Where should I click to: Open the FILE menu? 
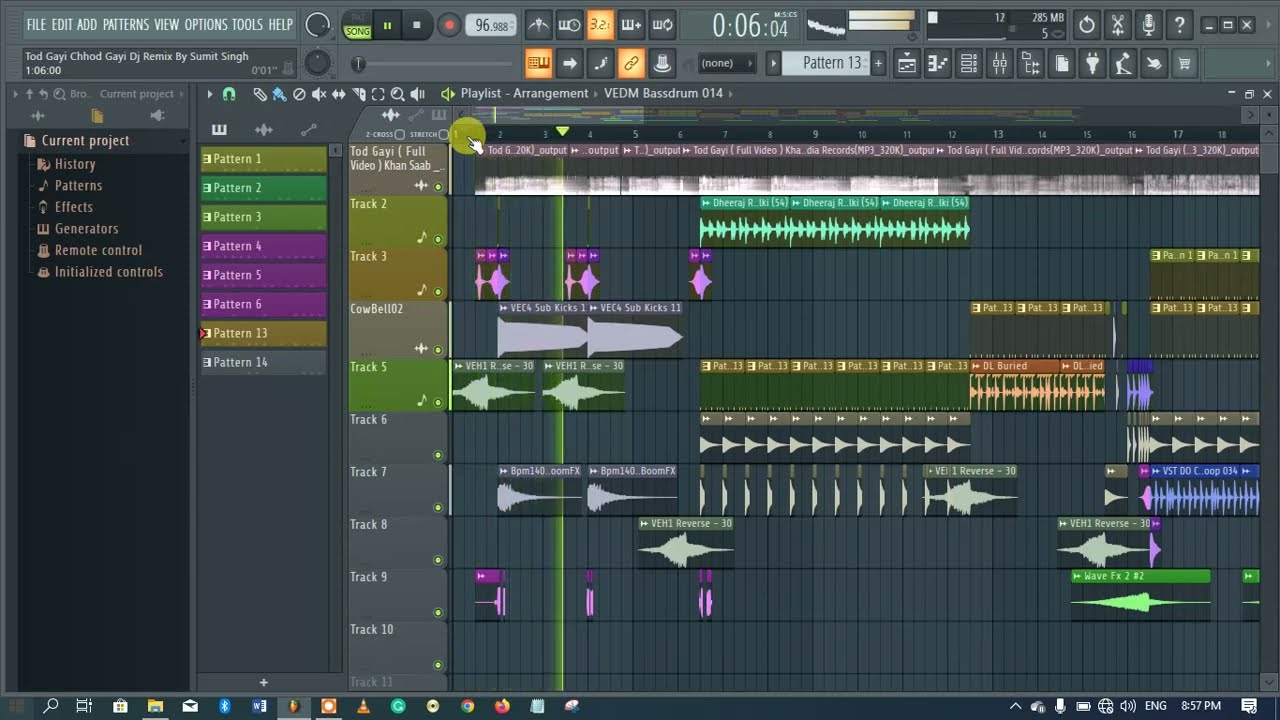tap(37, 25)
